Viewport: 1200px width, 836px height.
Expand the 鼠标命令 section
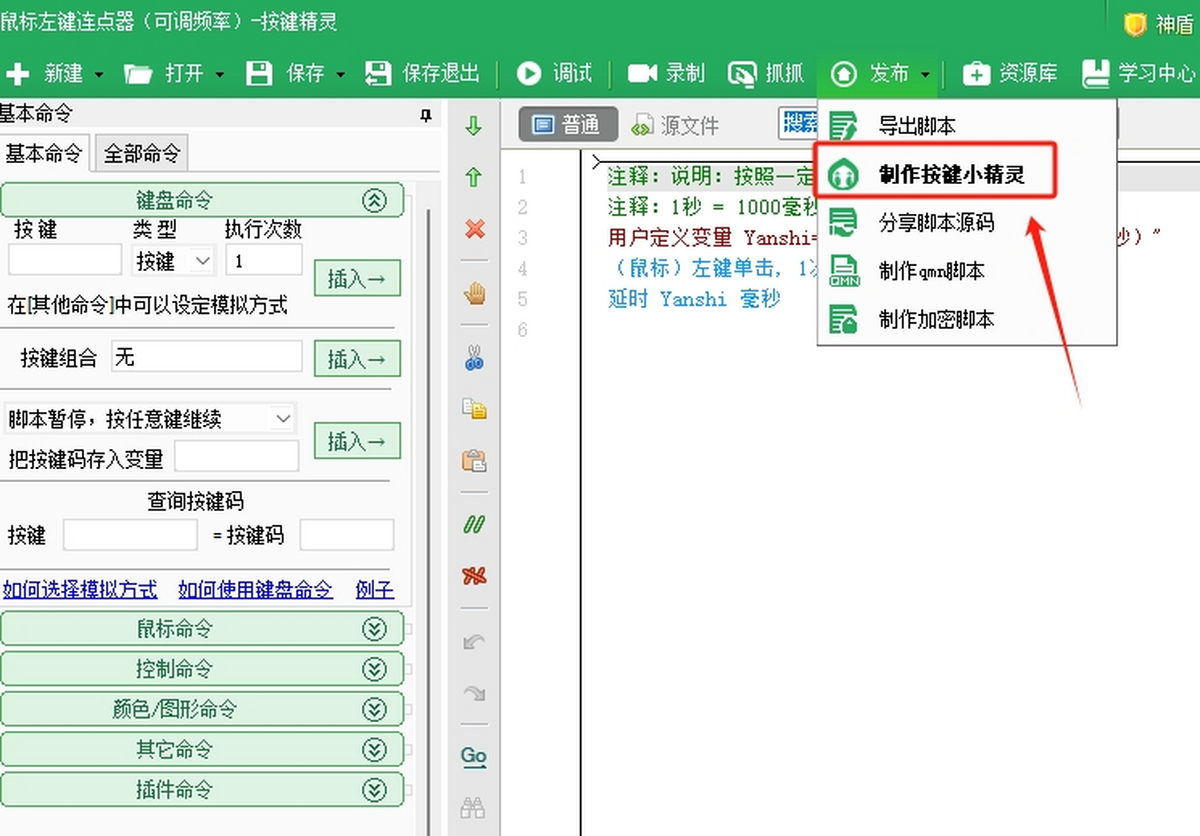pos(374,629)
